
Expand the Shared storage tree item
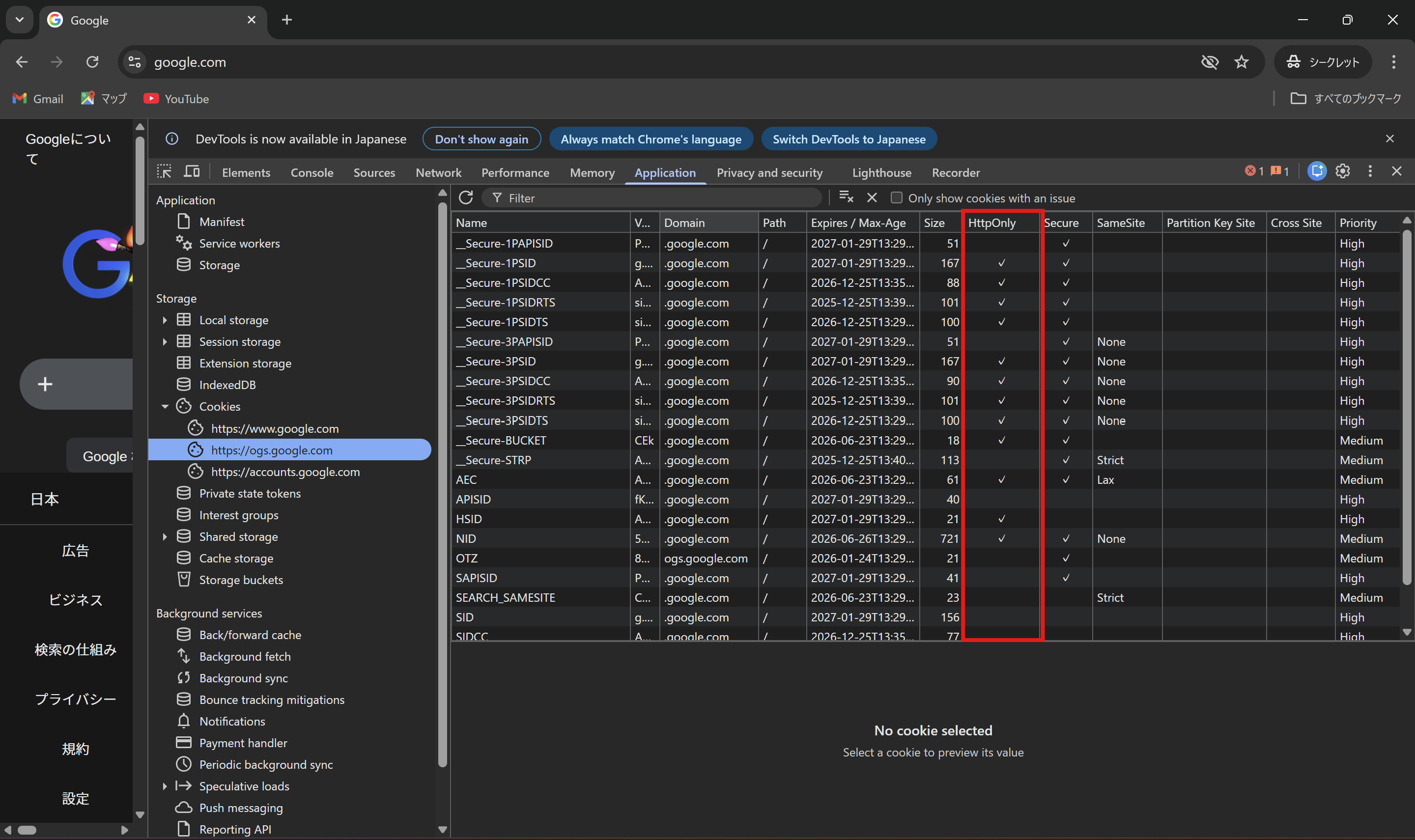pyautogui.click(x=165, y=536)
